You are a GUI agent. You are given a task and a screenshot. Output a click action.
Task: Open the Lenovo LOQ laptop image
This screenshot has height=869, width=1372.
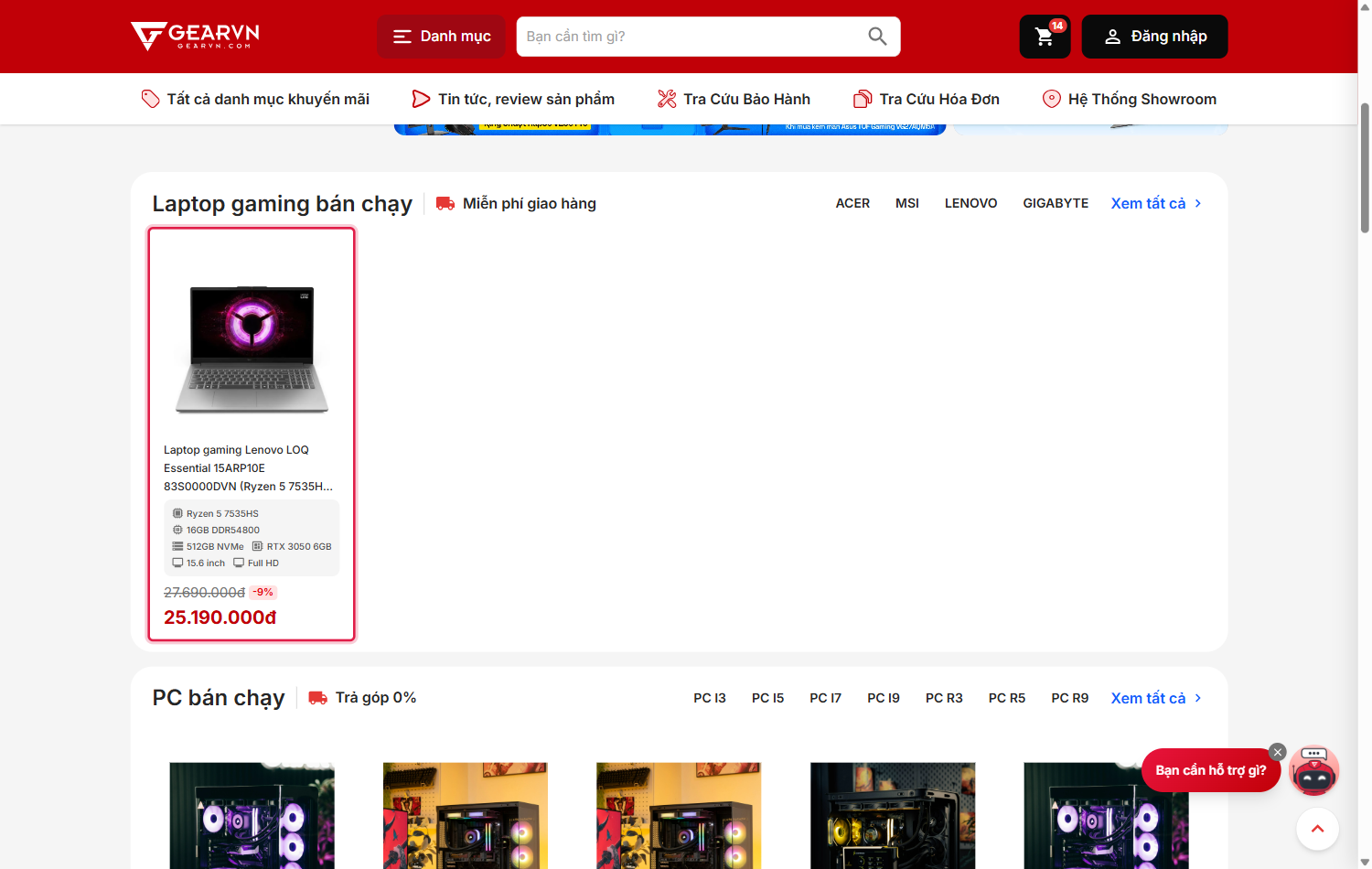252,348
